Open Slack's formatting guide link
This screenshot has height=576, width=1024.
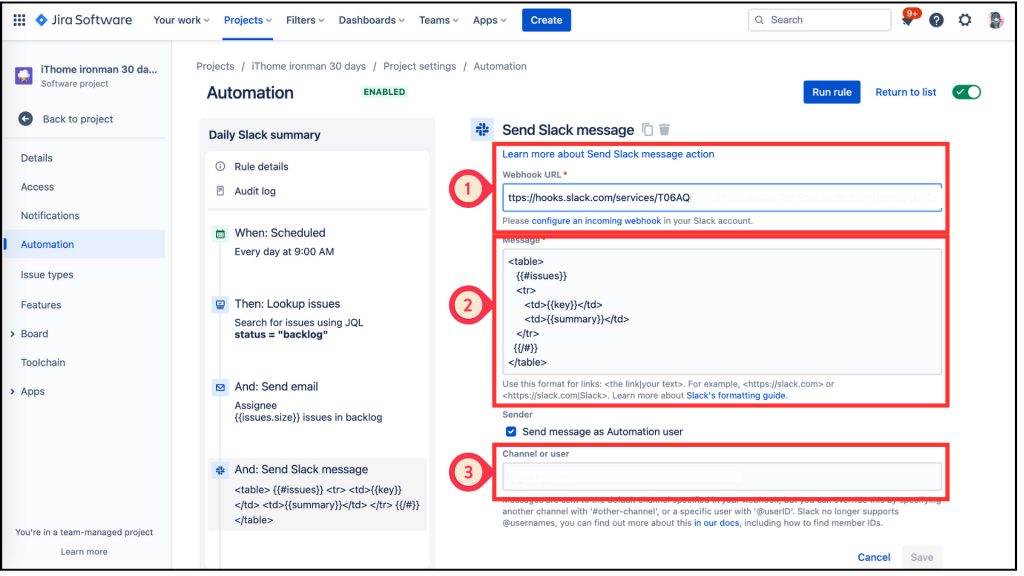(736, 396)
